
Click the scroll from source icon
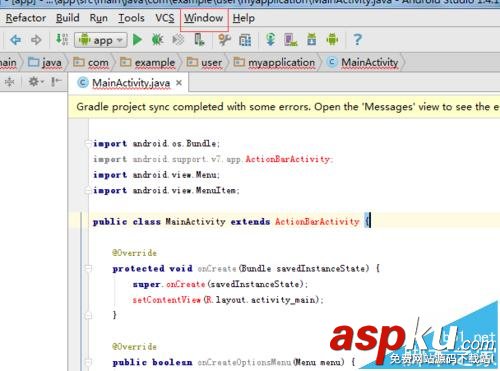[x=10, y=82]
